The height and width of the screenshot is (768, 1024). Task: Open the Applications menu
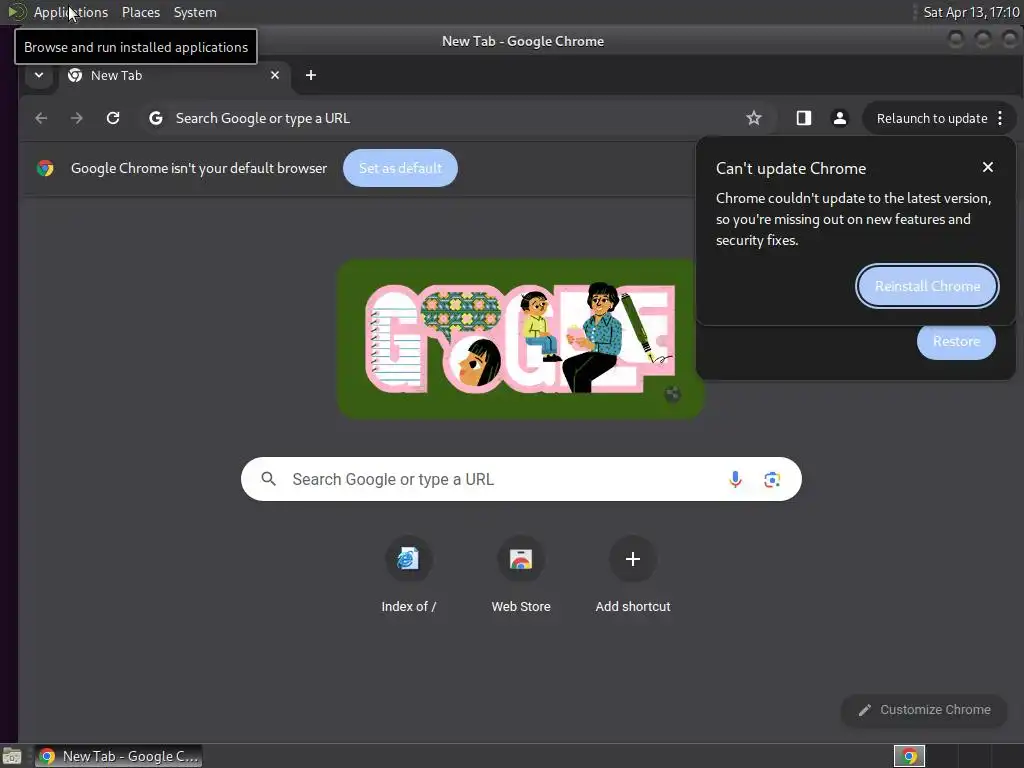pyautogui.click(x=71, y=12)
